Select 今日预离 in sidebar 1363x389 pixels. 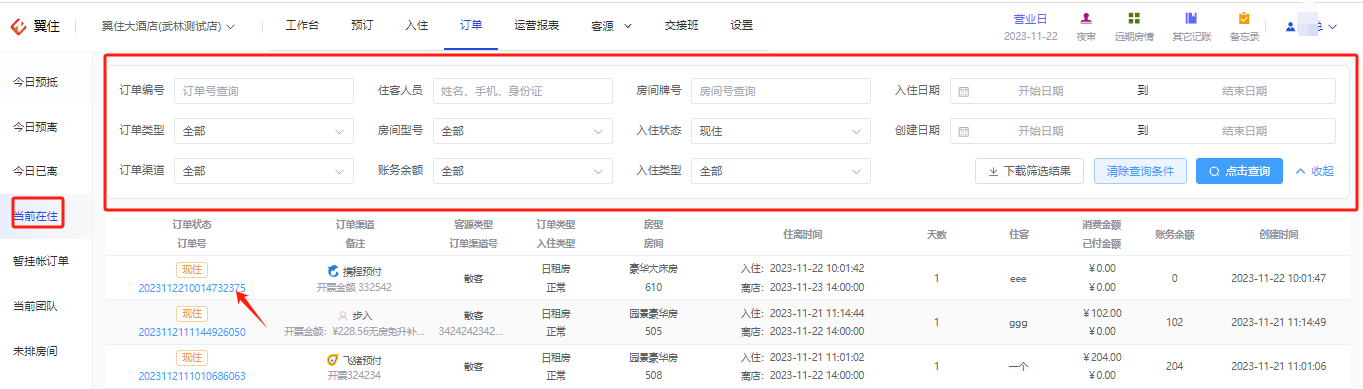(x=34, y=127)
